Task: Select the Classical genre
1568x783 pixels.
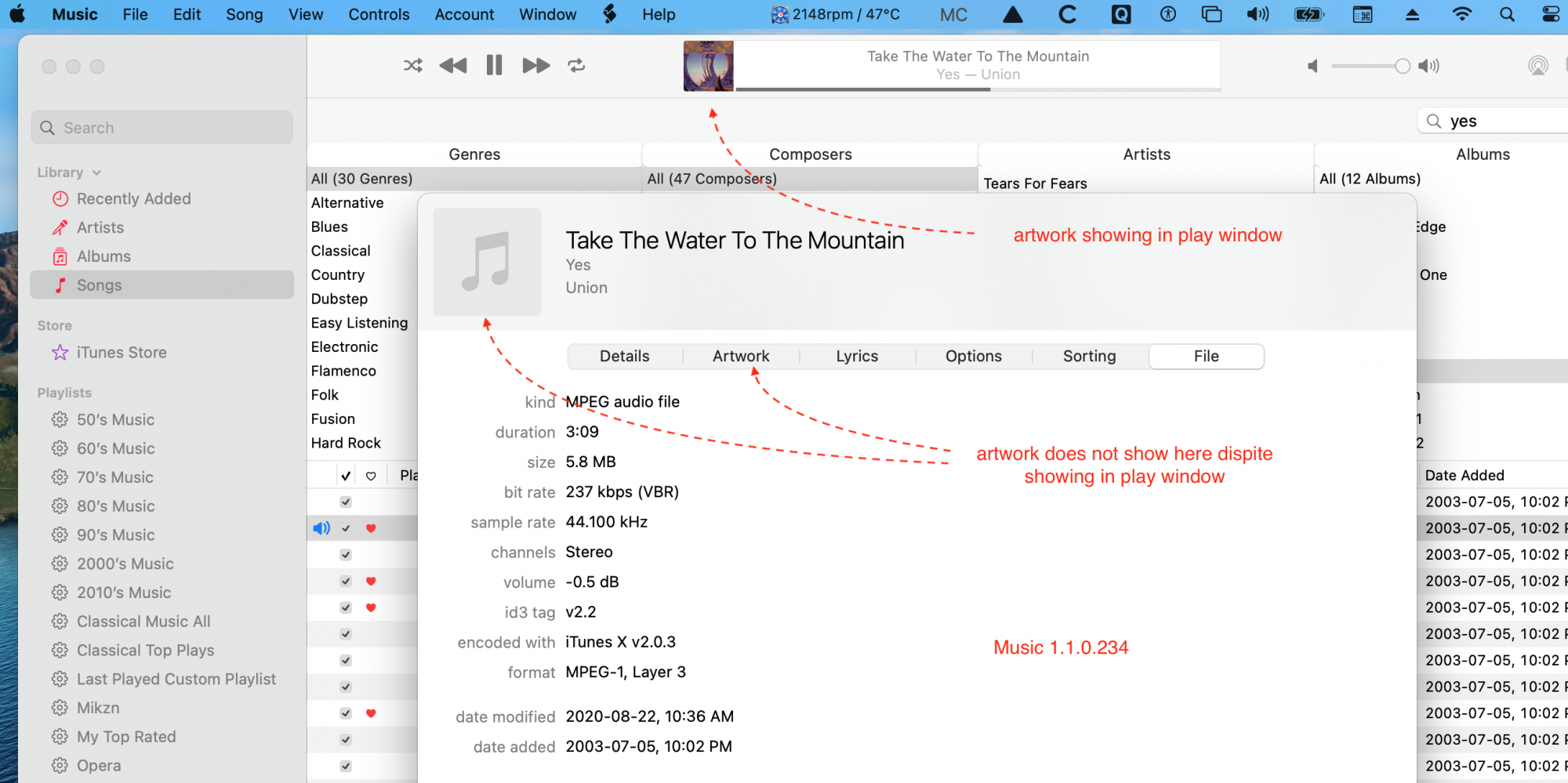Action: tap(340, 251)
